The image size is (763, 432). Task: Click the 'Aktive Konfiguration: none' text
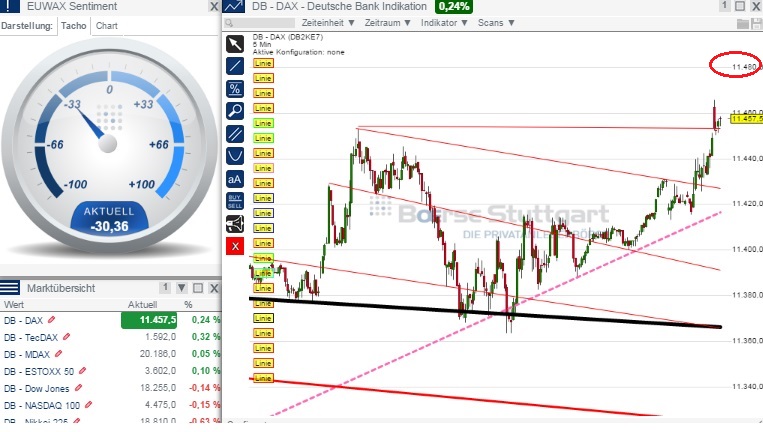298,52
